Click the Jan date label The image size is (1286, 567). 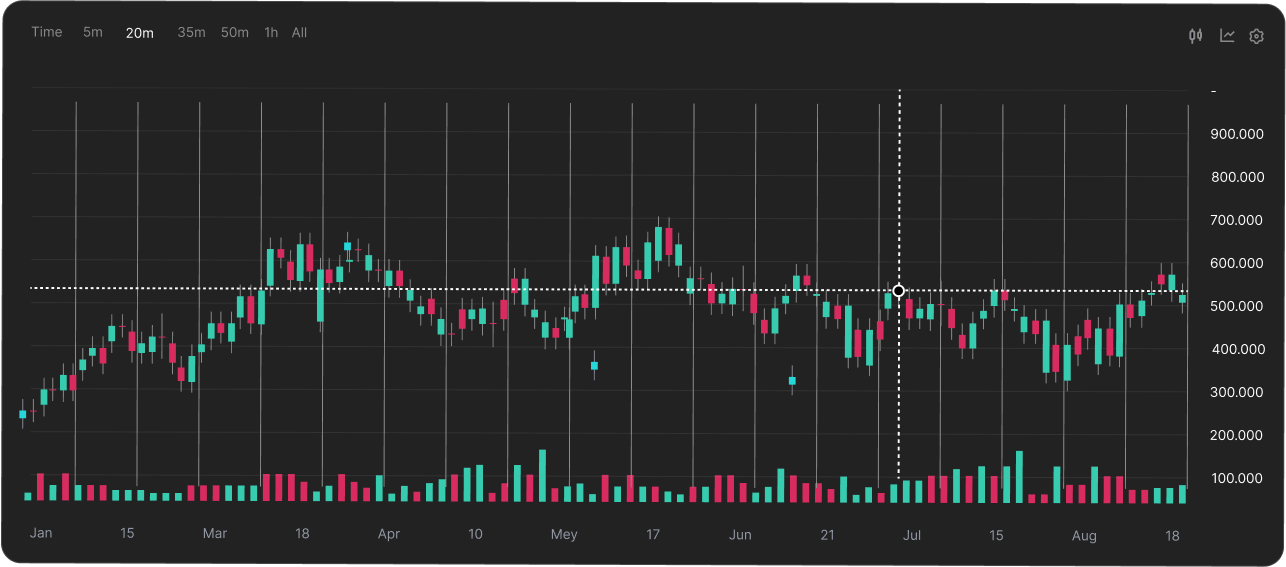click(x=41, y=533)
